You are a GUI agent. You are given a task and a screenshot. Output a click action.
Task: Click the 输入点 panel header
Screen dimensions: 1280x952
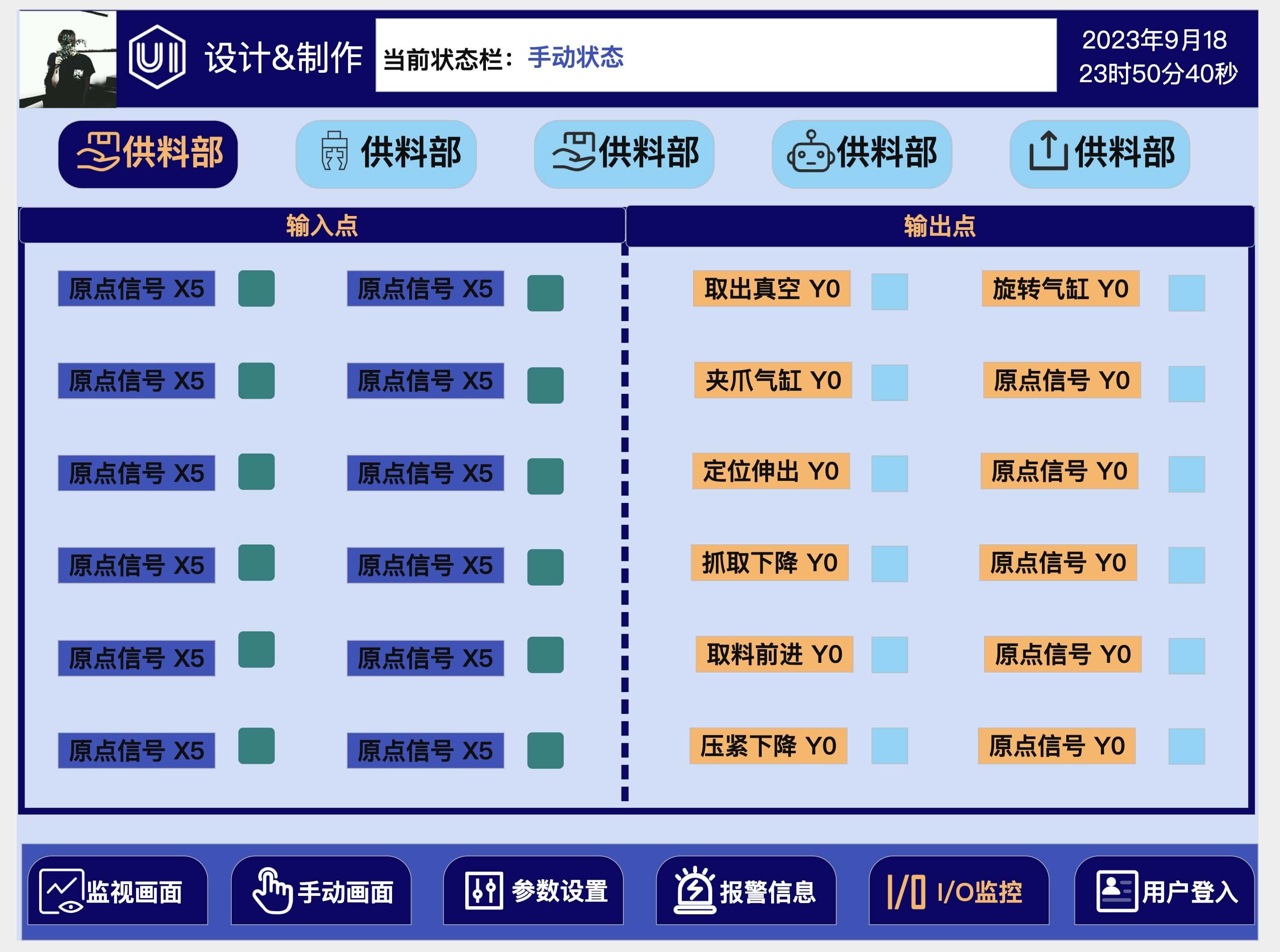pos(322,225)
